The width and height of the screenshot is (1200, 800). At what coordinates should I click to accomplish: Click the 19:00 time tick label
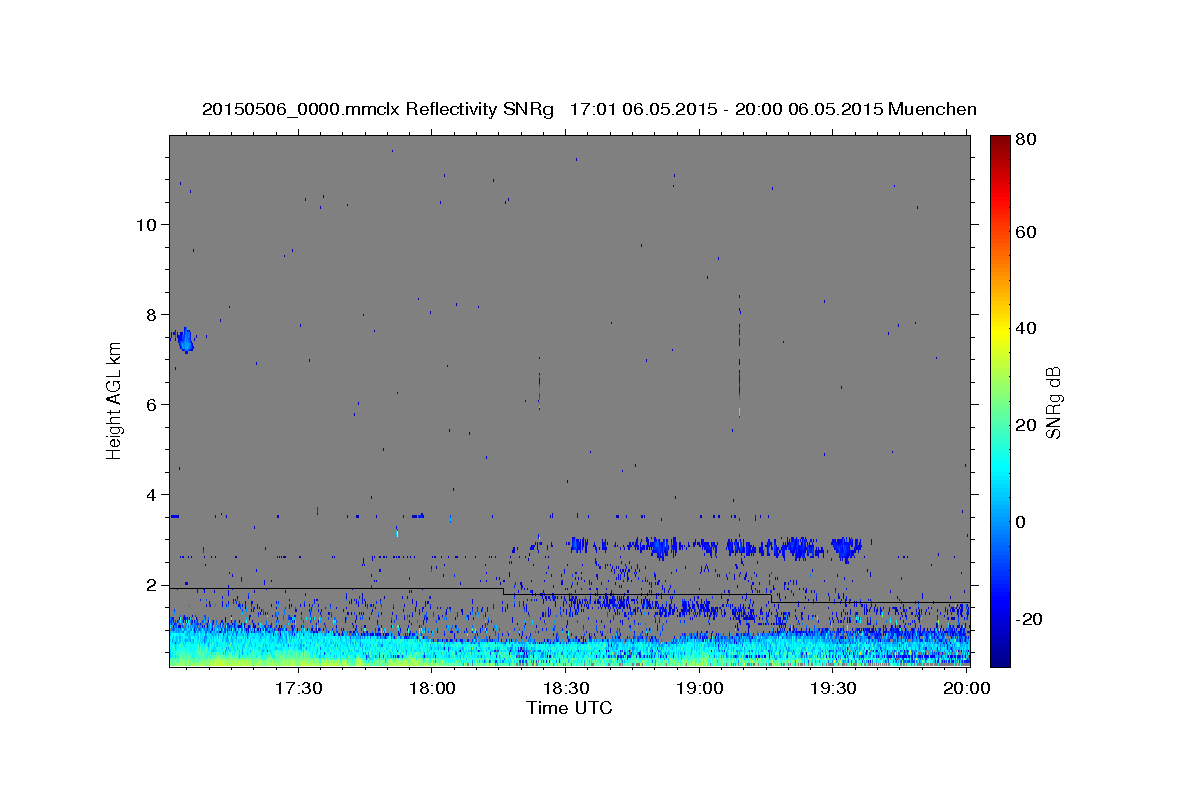[700, 689]
